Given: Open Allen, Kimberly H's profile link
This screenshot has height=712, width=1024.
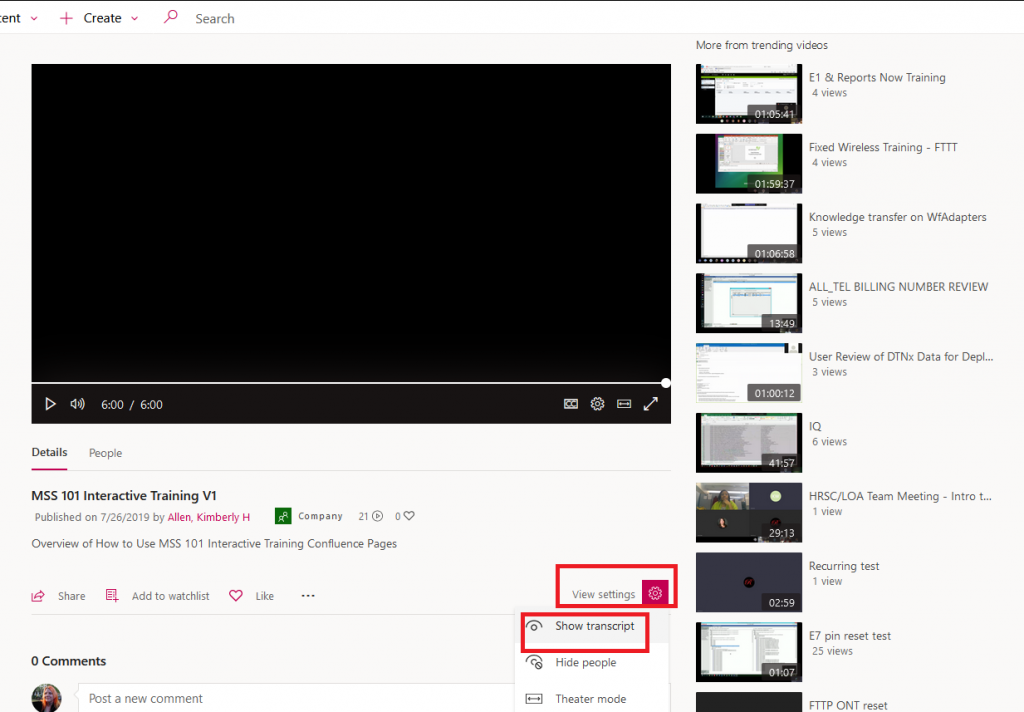Looking at the screenshot, I should 209,517.
